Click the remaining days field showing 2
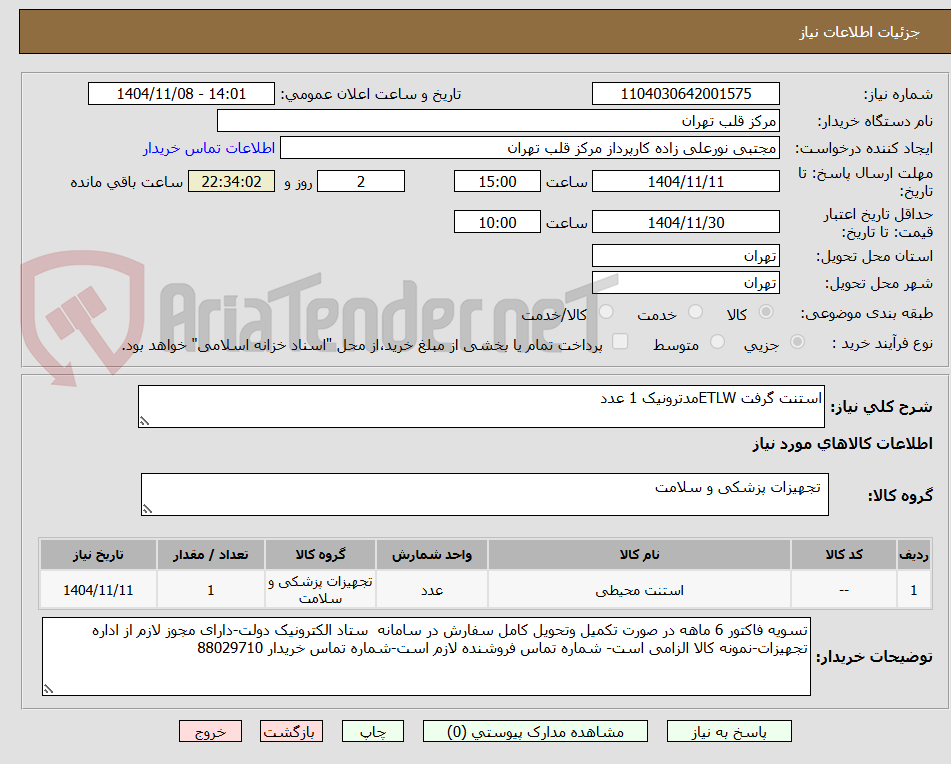Viewport: 951px width, 764px height. pyautogui.click(x=361, y=181)
